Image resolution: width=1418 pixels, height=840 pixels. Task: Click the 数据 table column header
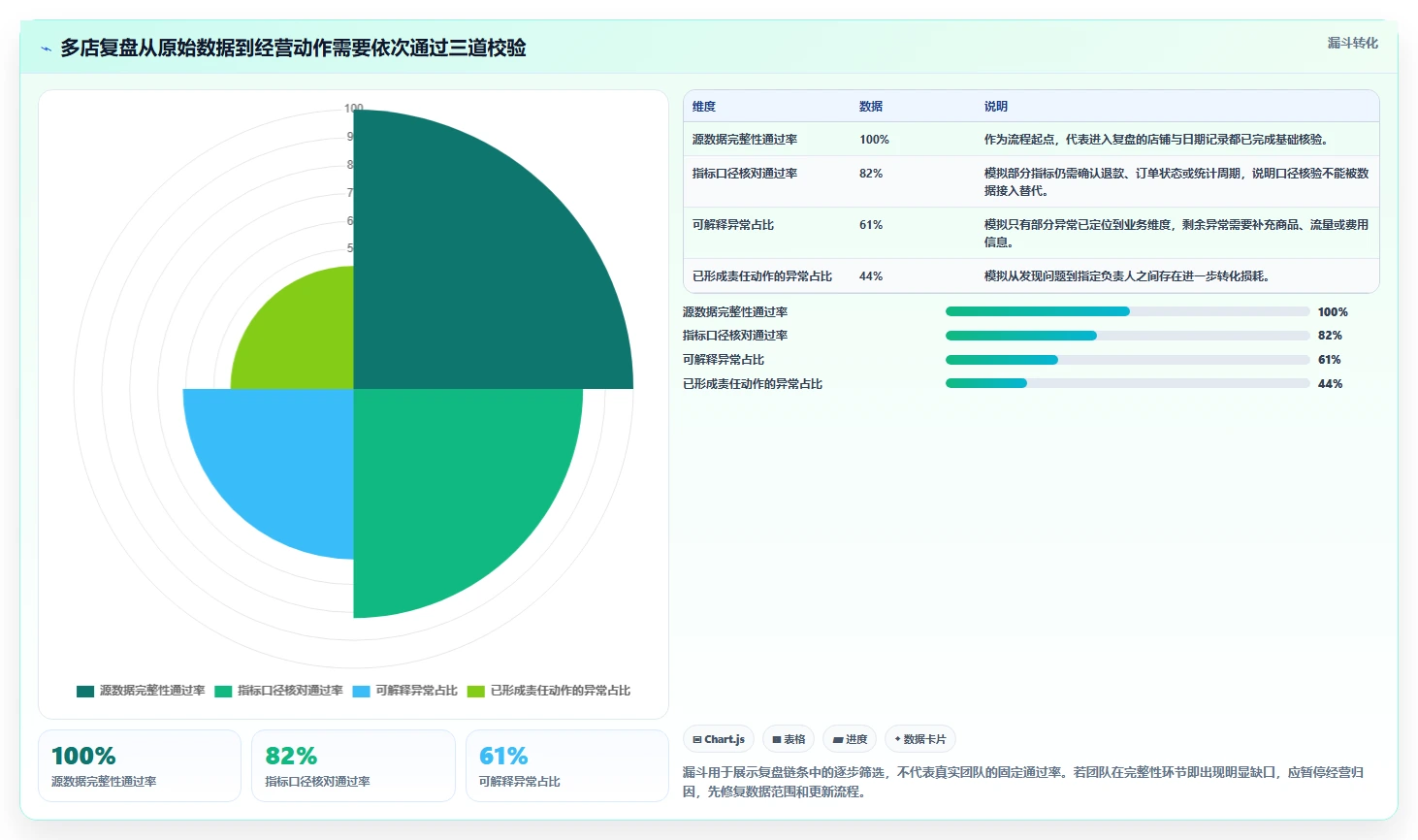click(x=871, y=107)
